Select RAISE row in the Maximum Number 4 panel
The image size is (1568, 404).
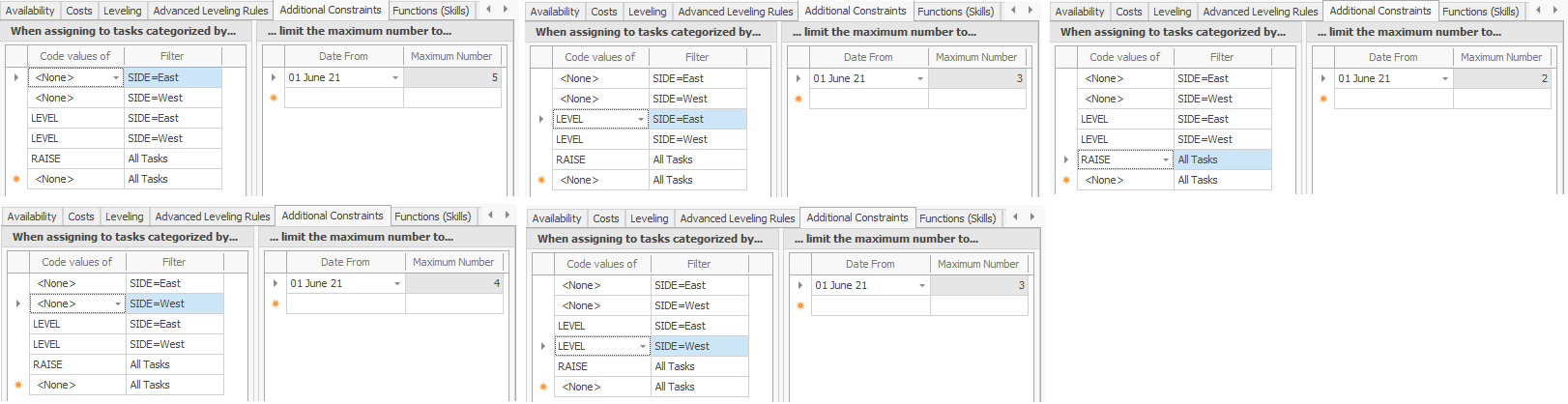[77, 364]
